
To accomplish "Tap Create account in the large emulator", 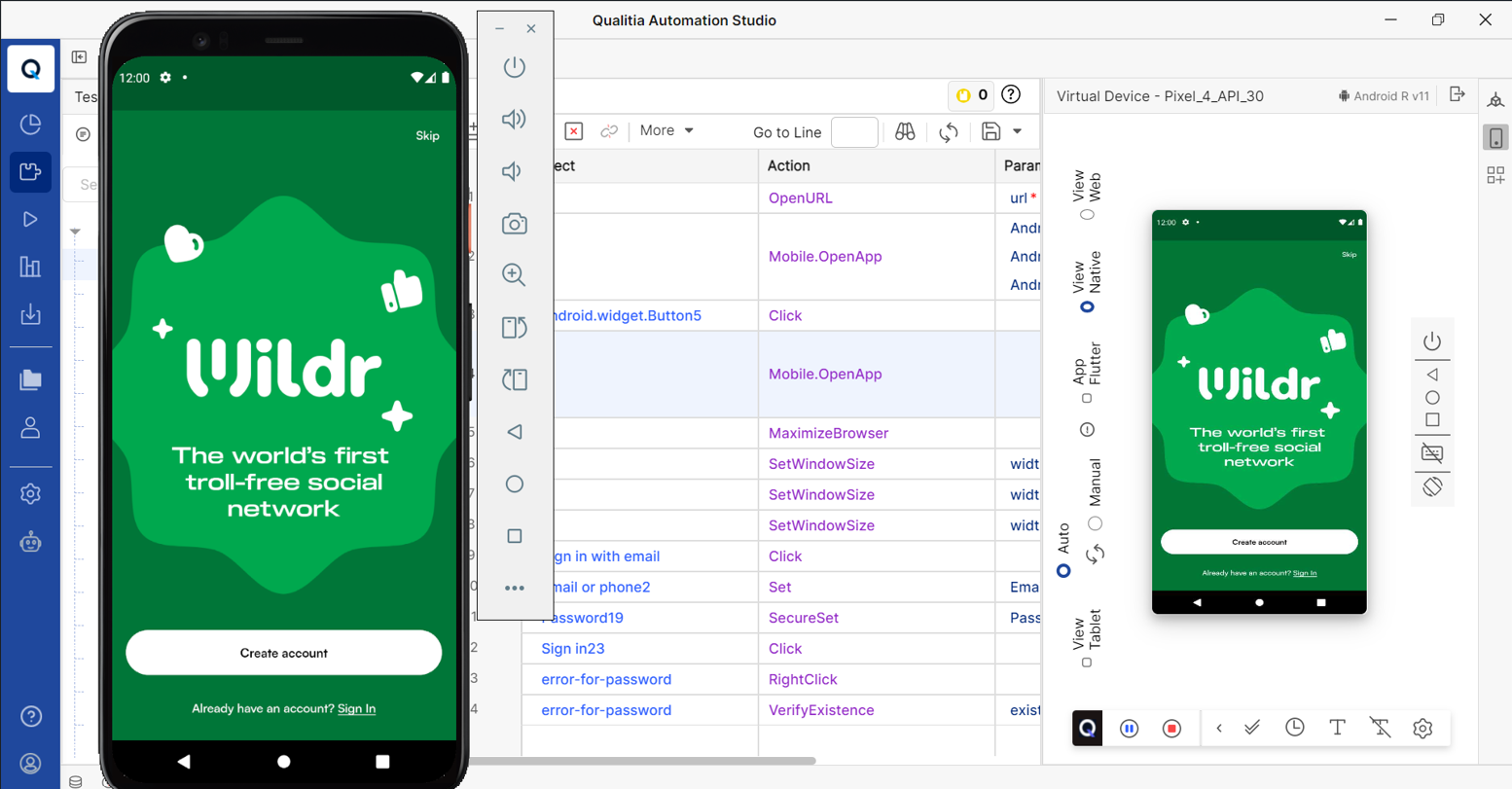I will pos(284,653).
